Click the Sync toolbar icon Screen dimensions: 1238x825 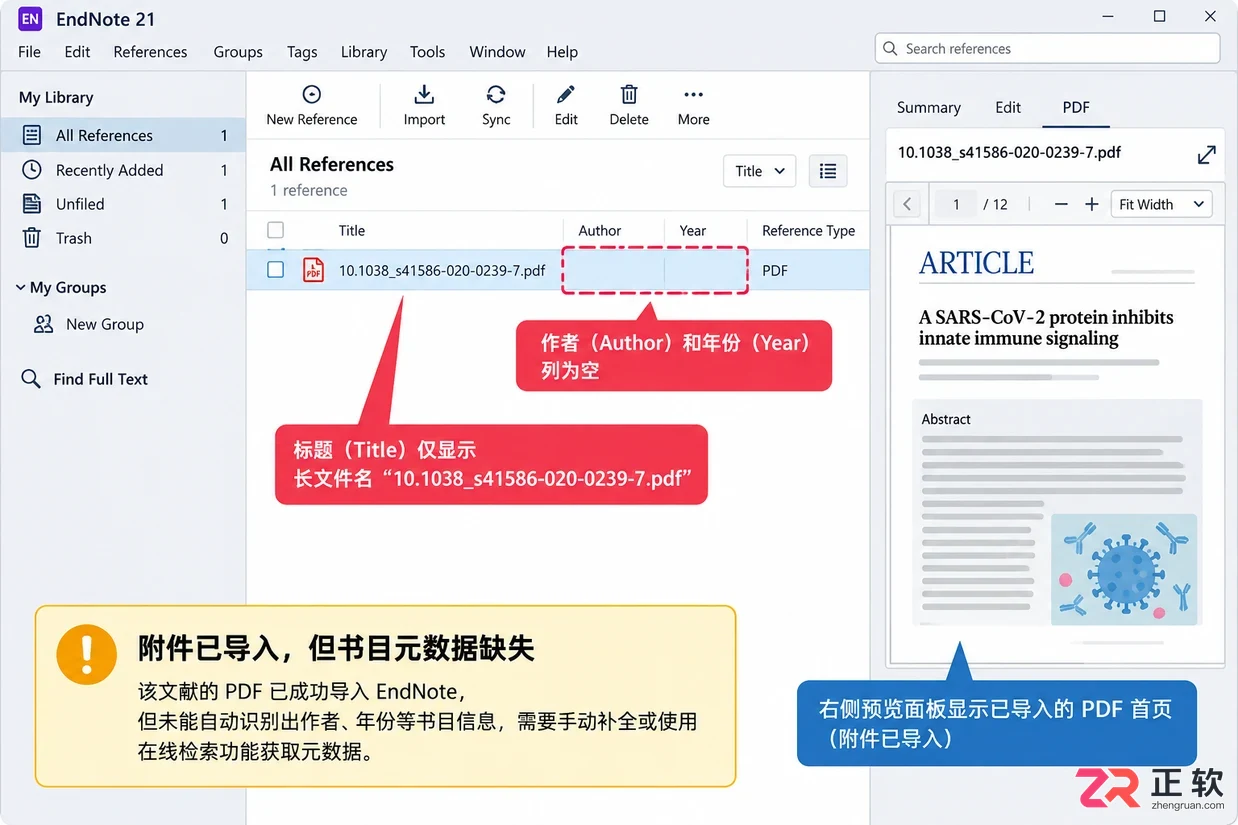496,94
